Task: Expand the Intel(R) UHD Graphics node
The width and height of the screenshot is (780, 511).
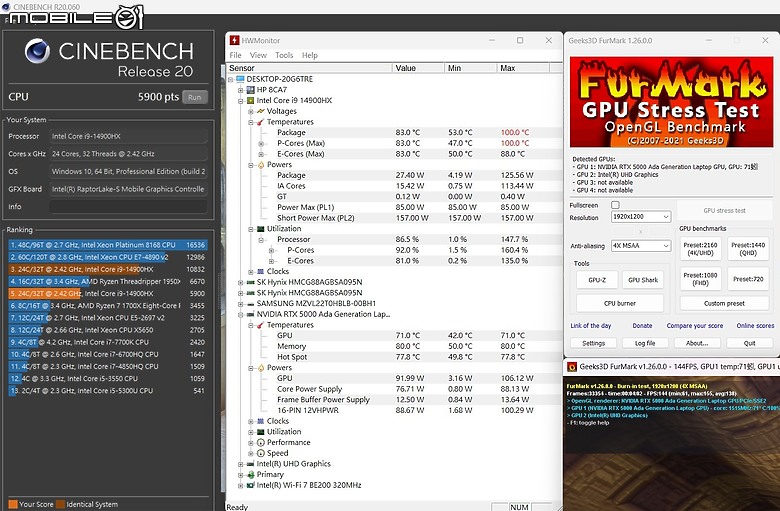Action: coord(240,464)
